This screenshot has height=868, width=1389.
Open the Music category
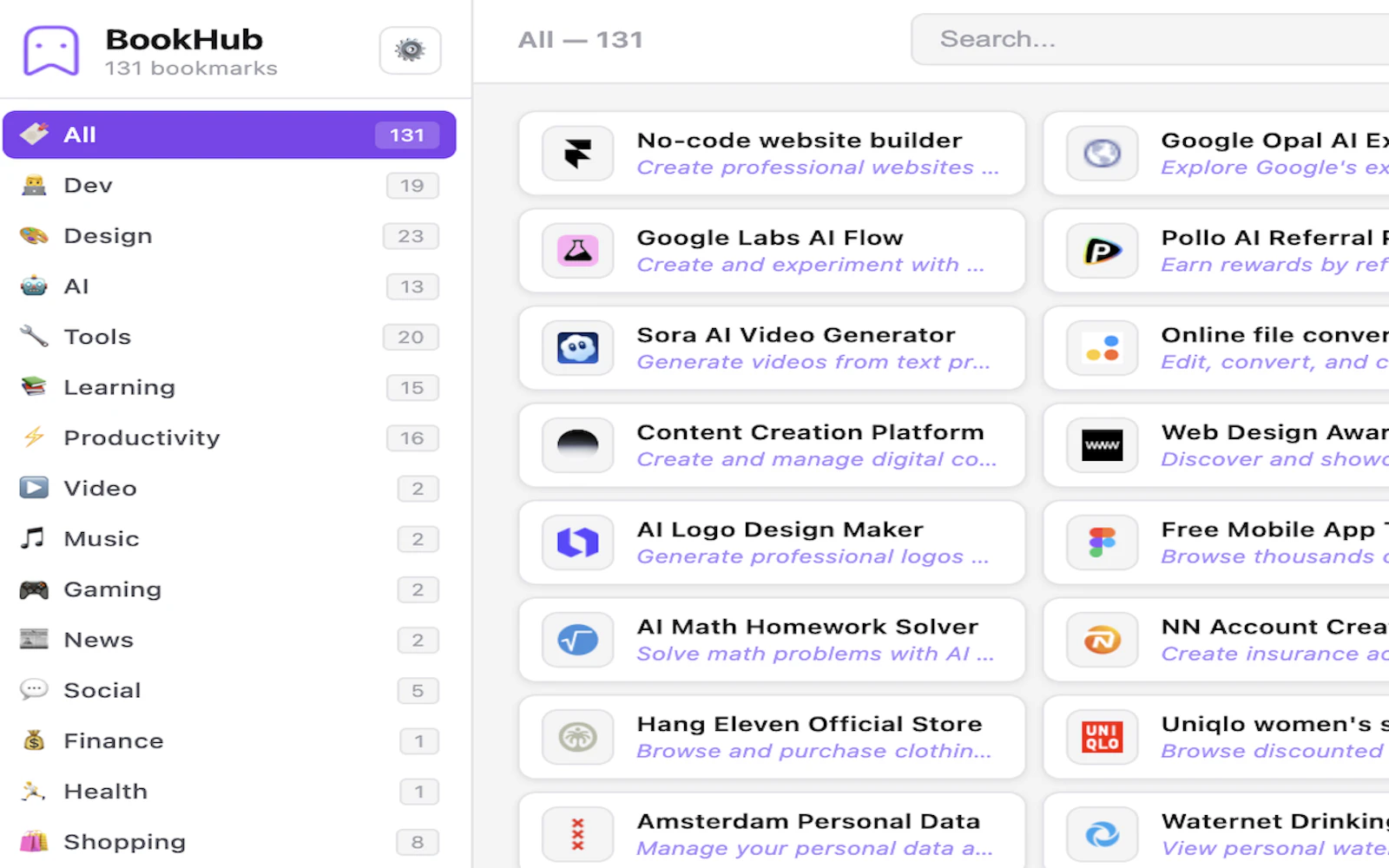click(x=229, y=538)
